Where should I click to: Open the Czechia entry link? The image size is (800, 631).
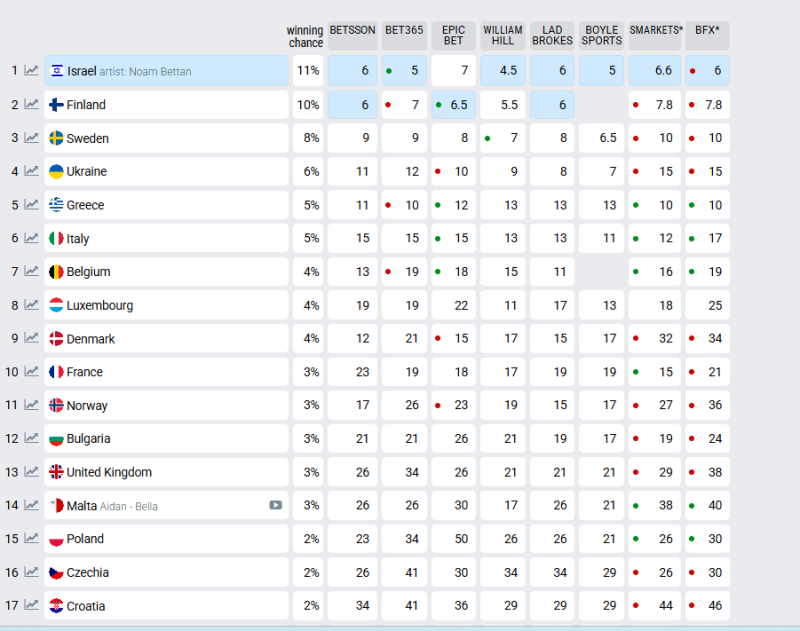pyautogui.click(x=88, y=573)
